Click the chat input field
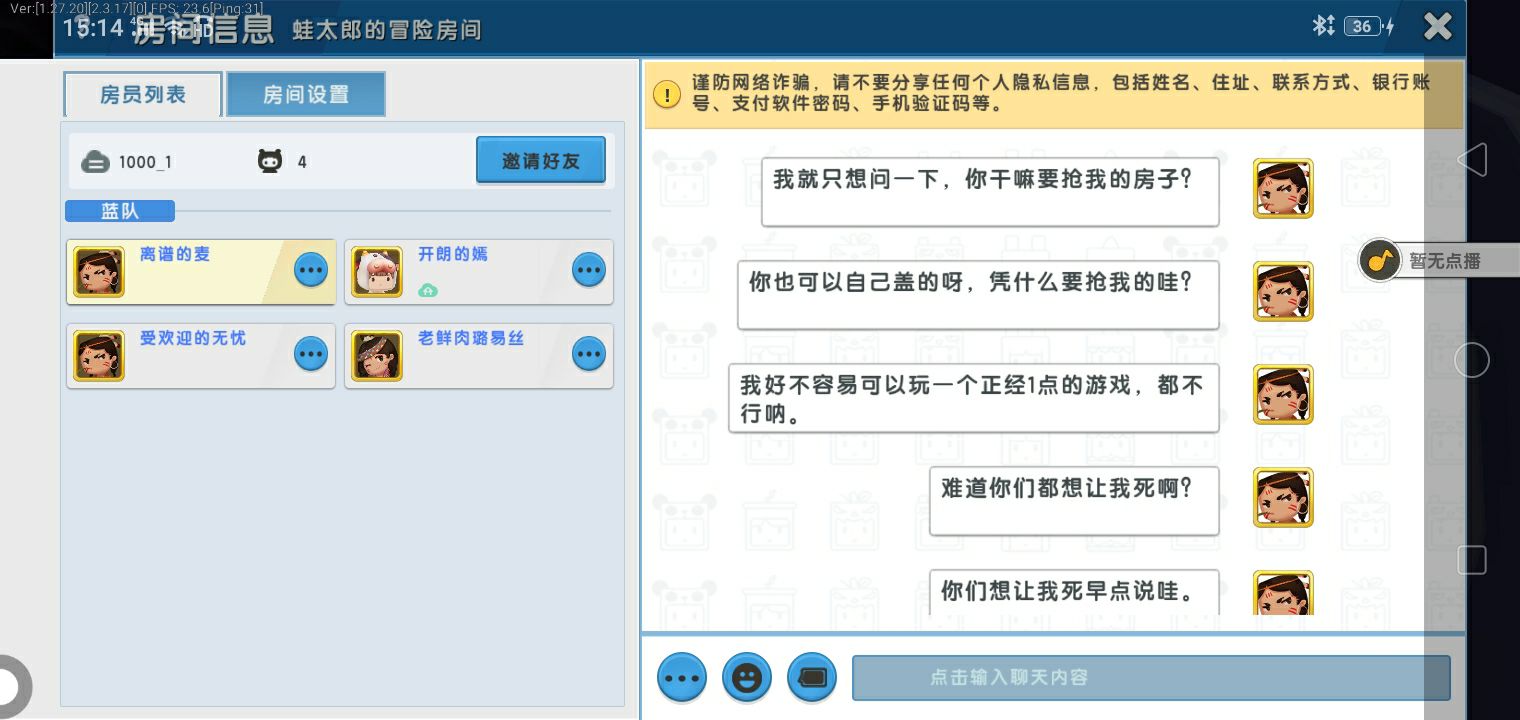 coord(1150,678)
